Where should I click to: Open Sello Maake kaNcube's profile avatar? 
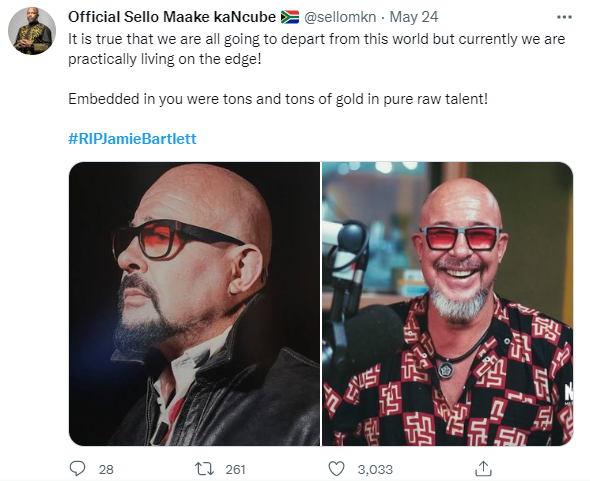[x=32, y=31]
